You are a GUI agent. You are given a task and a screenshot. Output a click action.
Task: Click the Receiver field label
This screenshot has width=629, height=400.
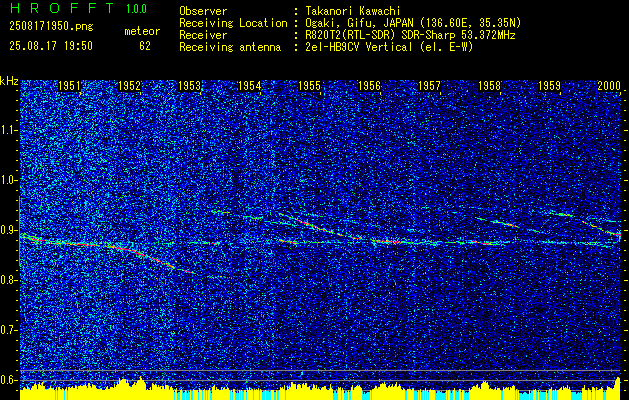pyautogui.click(x=203, y=35)
